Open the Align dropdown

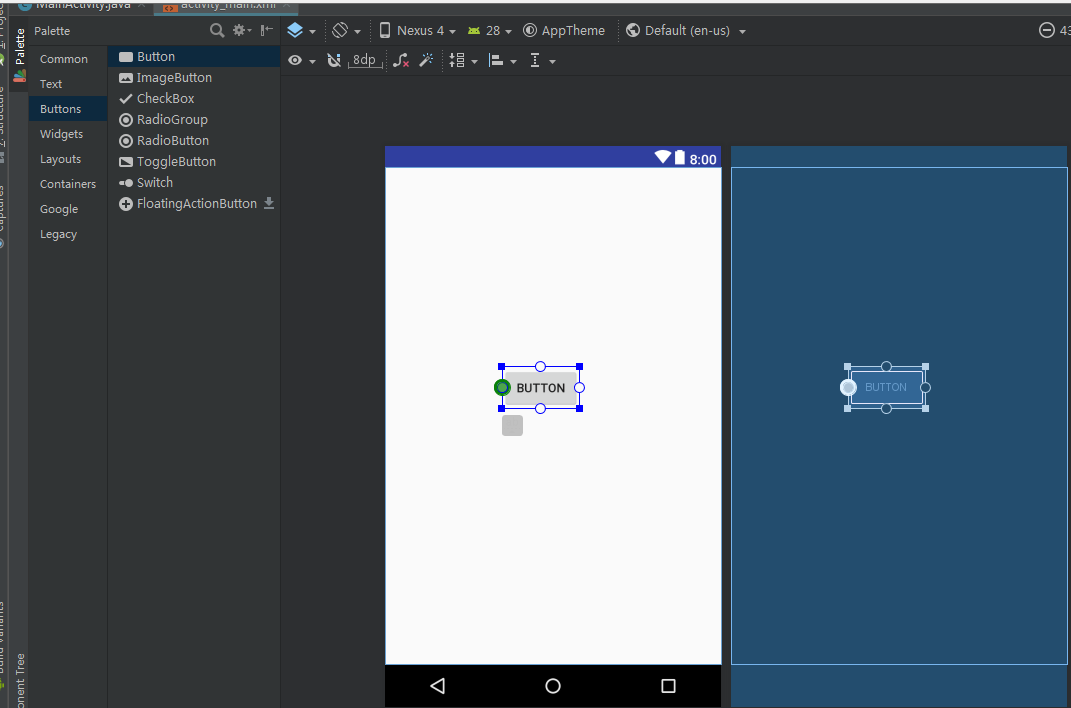coord(503,61)
